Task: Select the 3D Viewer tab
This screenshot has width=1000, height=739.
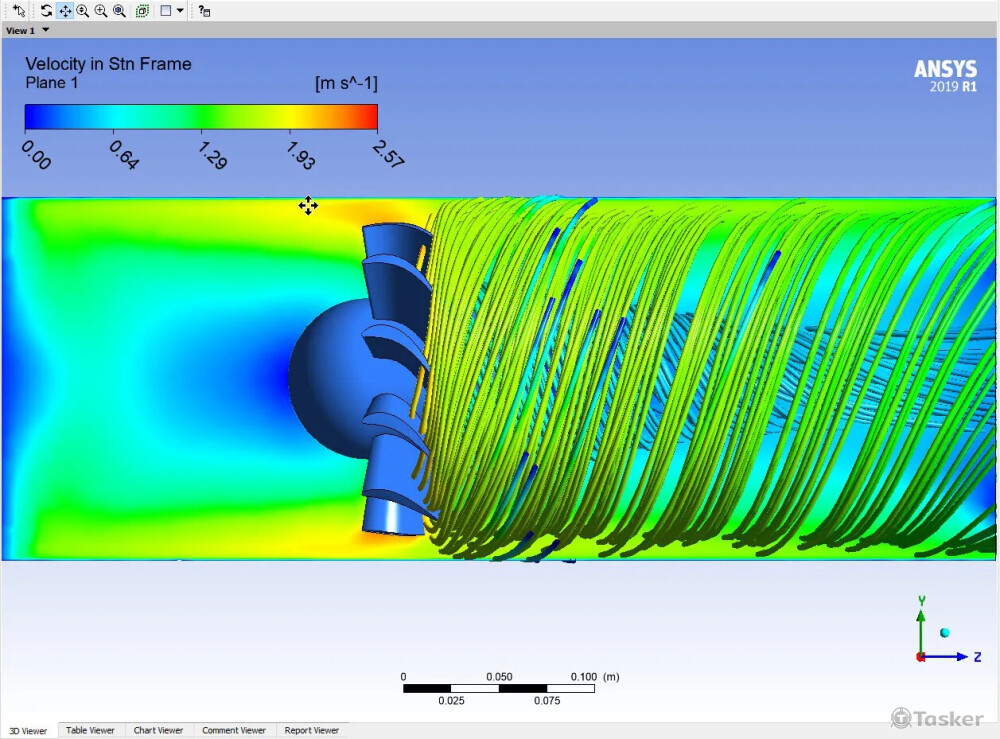Action: coord(28,731)
